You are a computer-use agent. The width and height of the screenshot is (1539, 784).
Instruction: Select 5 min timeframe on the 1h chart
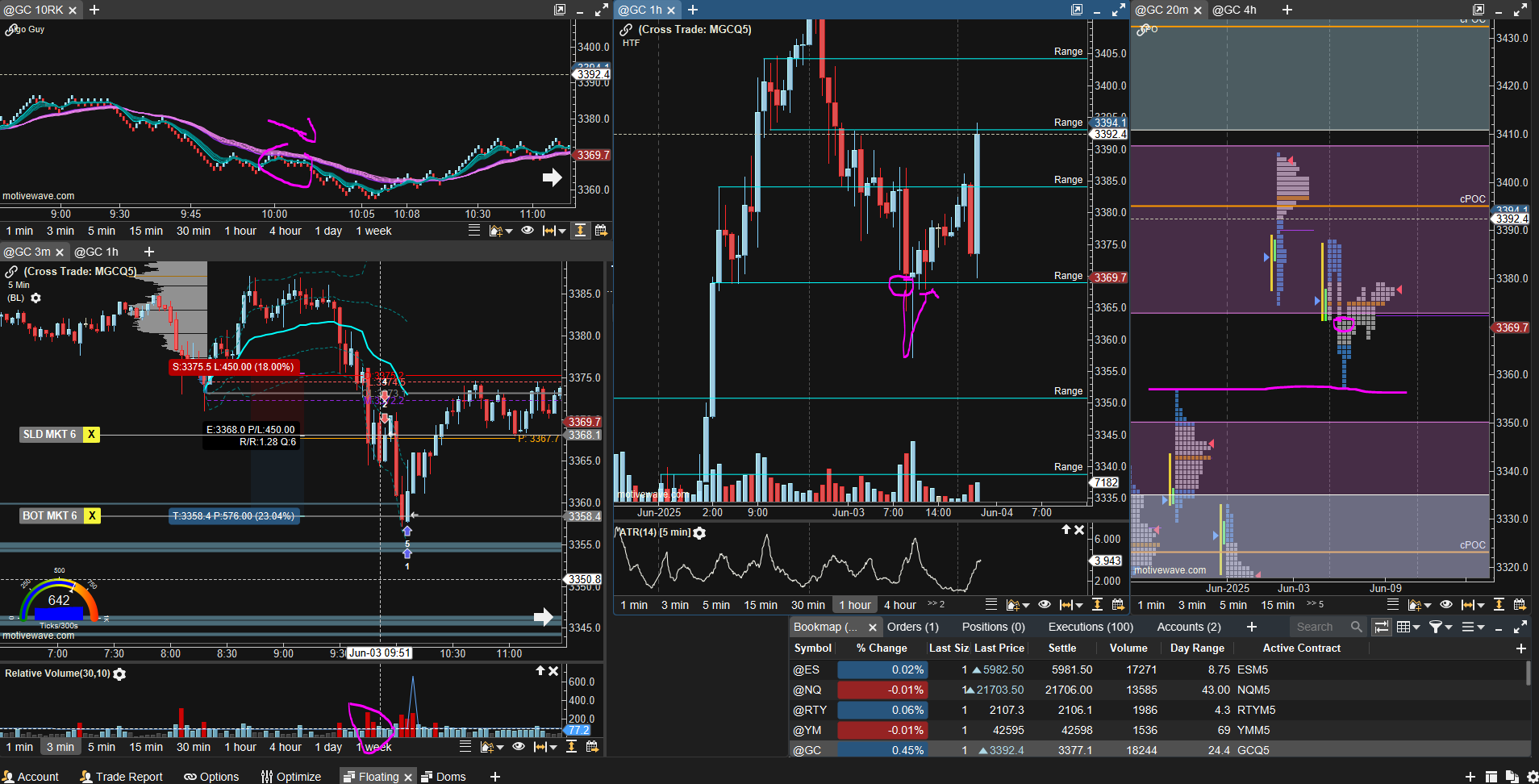point(715,605)
